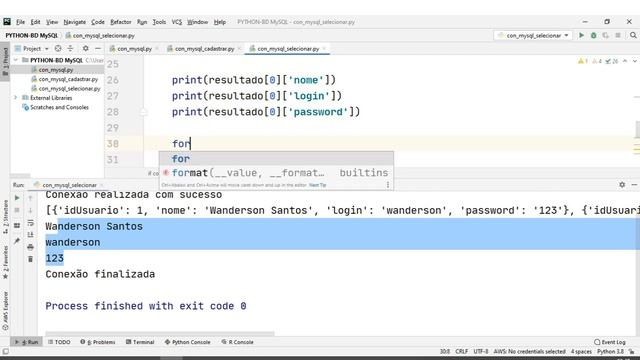Open the Navigate menu
Viewport: 640px width, 360px height.
(74, 22)
